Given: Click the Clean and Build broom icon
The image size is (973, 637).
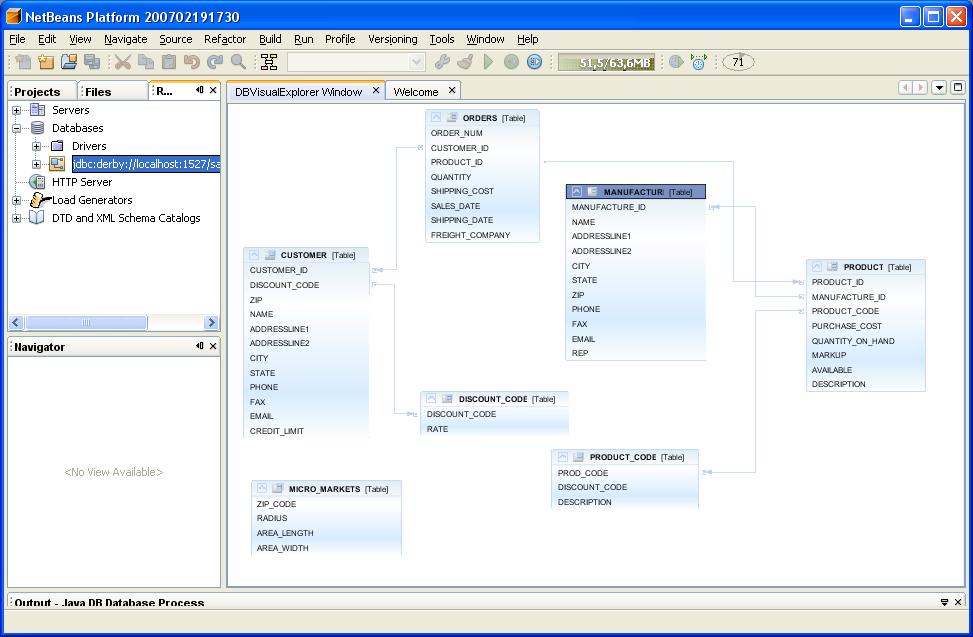Looking at the screenshot, I should (465, 61).
